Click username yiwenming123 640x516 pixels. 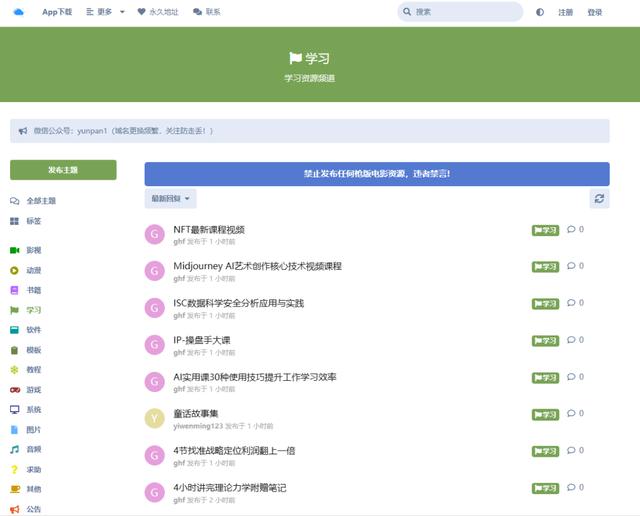point(198,426)
